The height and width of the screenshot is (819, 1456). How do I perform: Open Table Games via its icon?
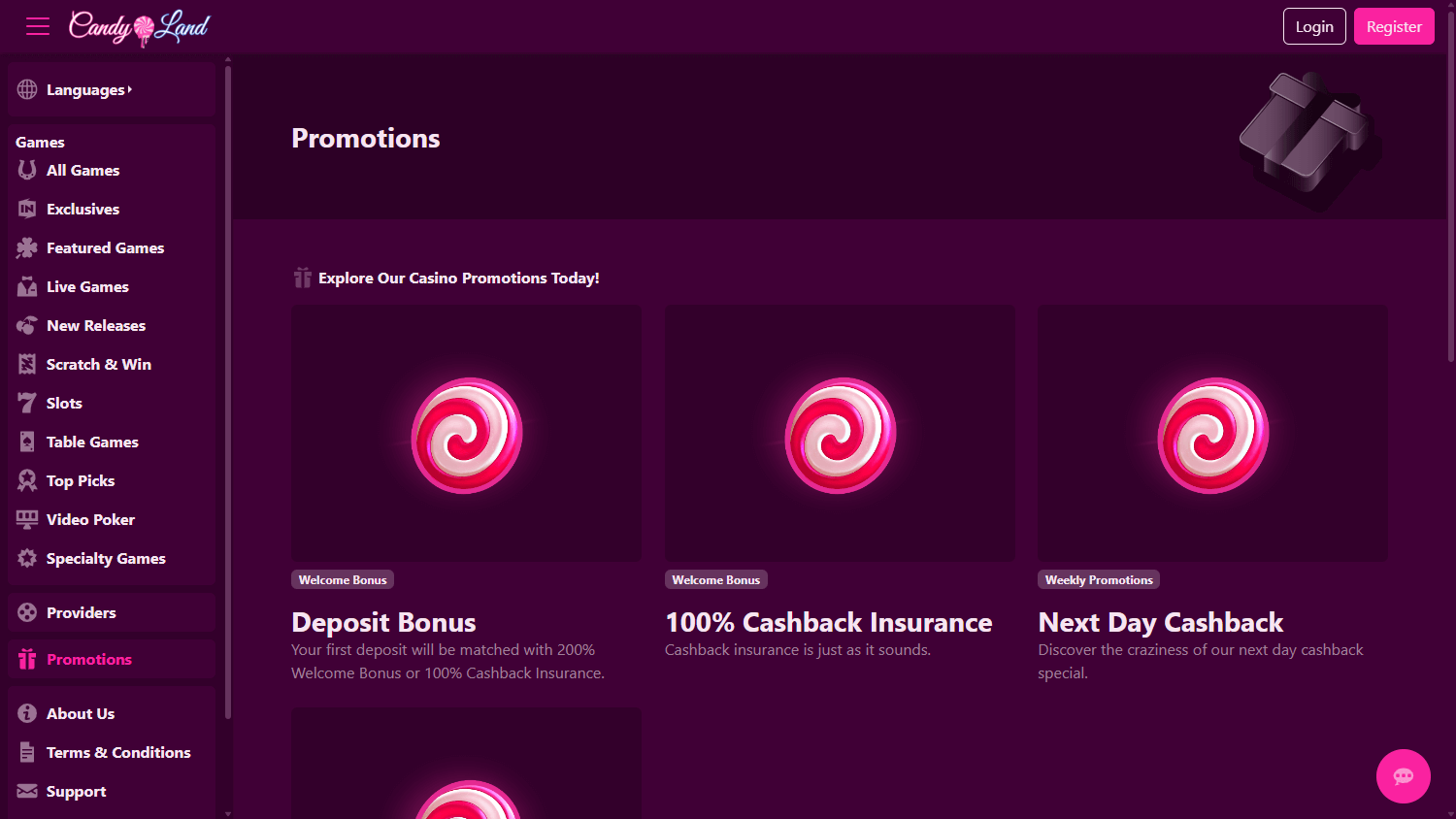pyautogui.click(x=26, y=442)
